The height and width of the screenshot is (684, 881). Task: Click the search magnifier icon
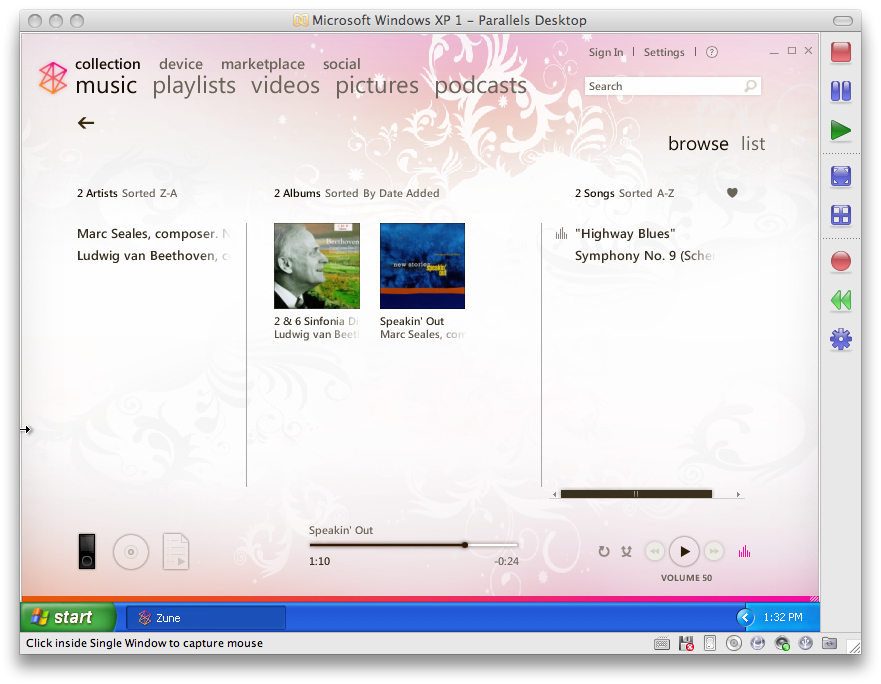click(750, 86)
